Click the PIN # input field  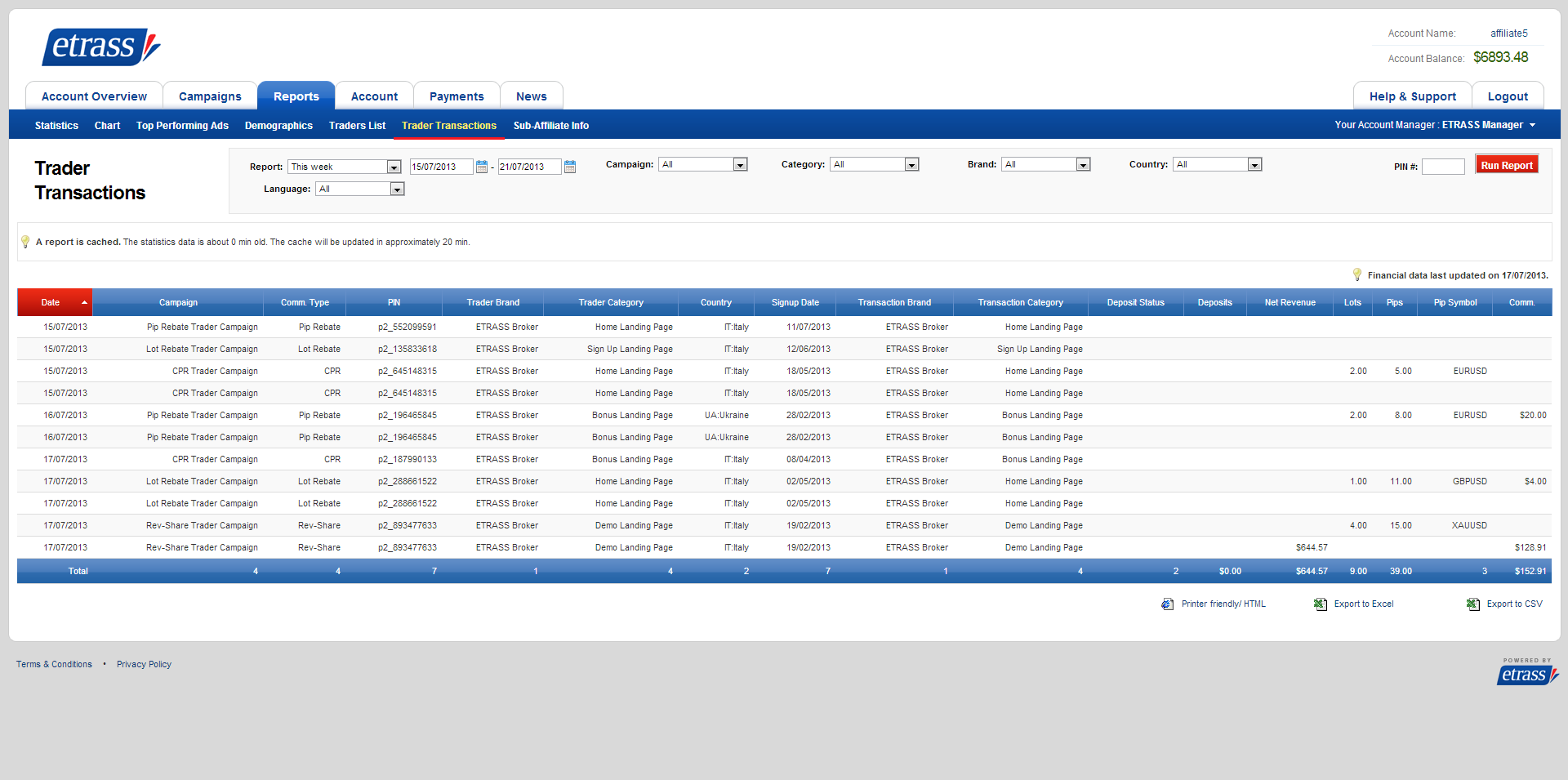1443,167
